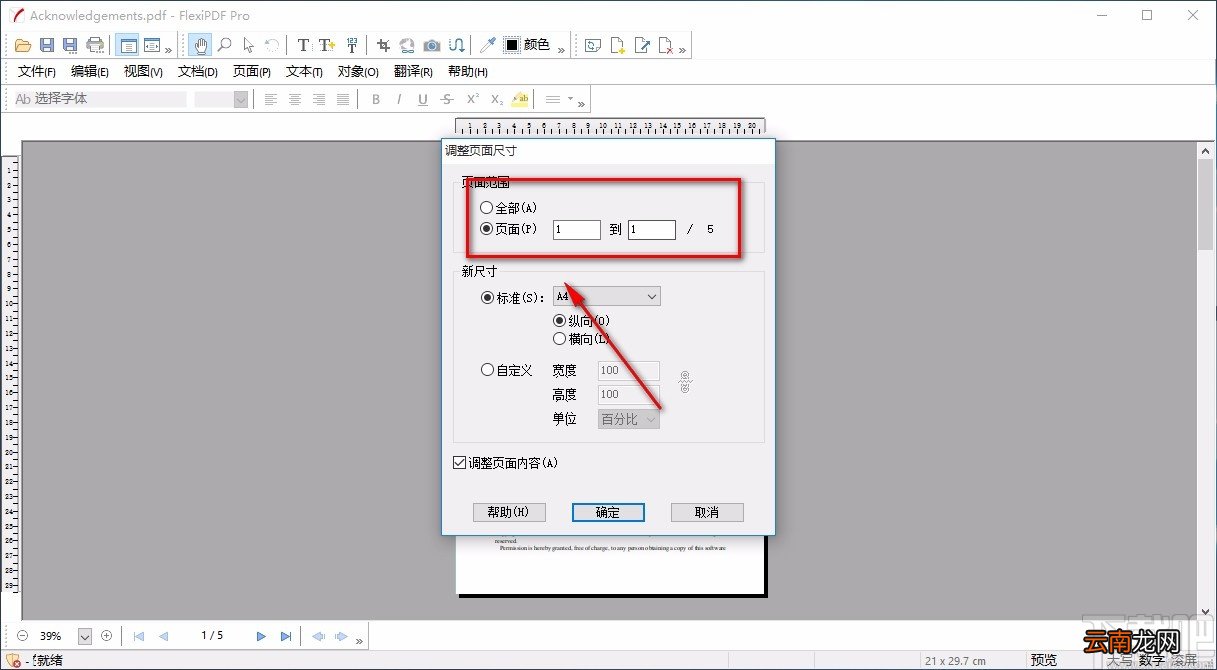Click the layout view toggle icon
Viewport: 1217px width, 670px height.
pos(127,45)
